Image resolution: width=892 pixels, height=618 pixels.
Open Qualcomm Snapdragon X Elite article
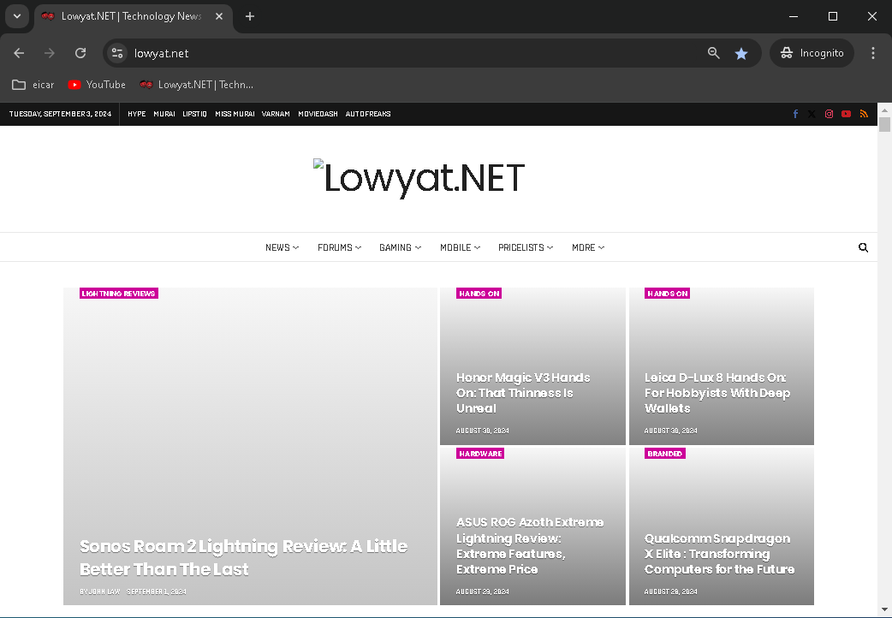click(x=719, y=554)
